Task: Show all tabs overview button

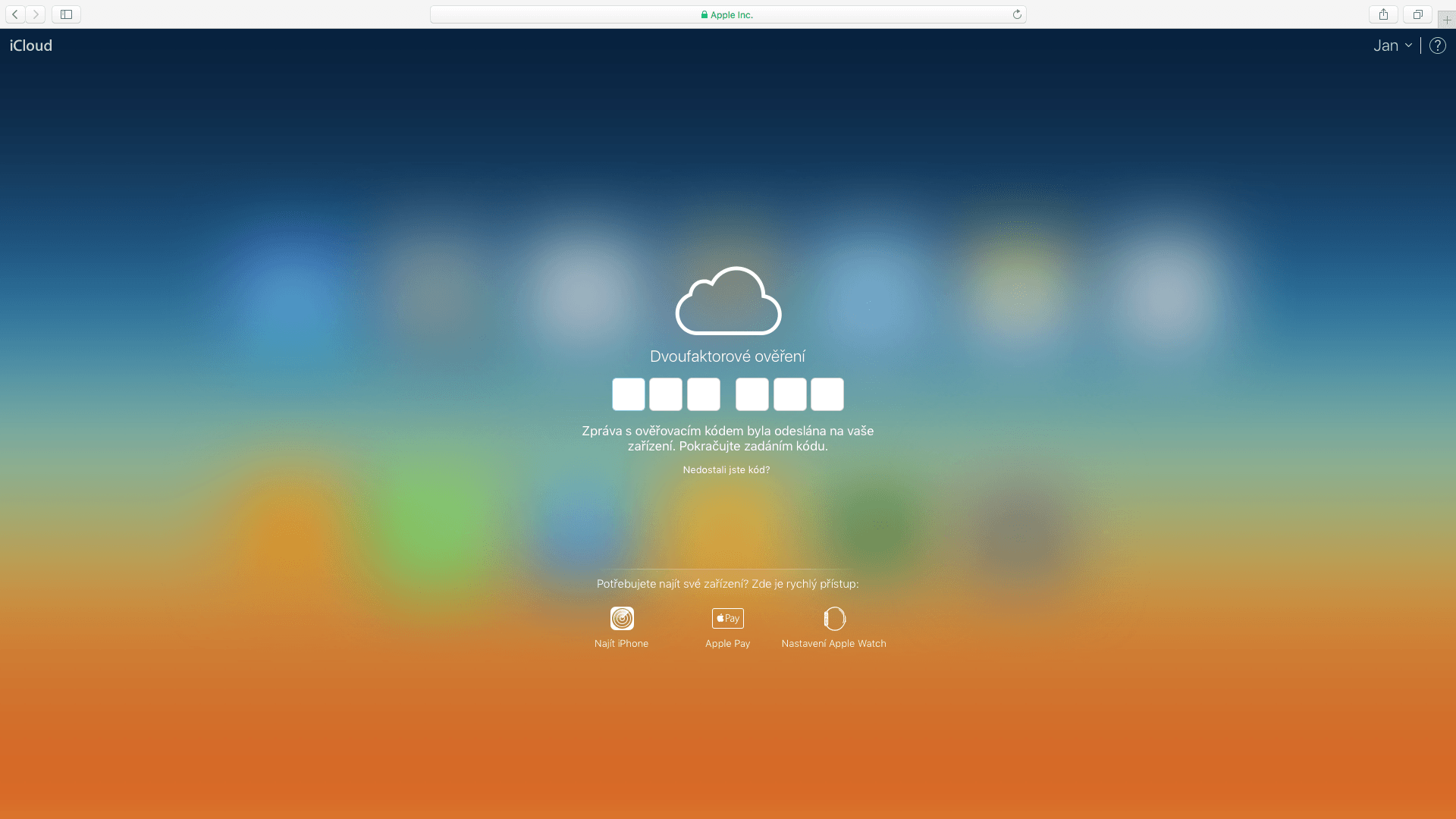Action: tap(1417, 14)
